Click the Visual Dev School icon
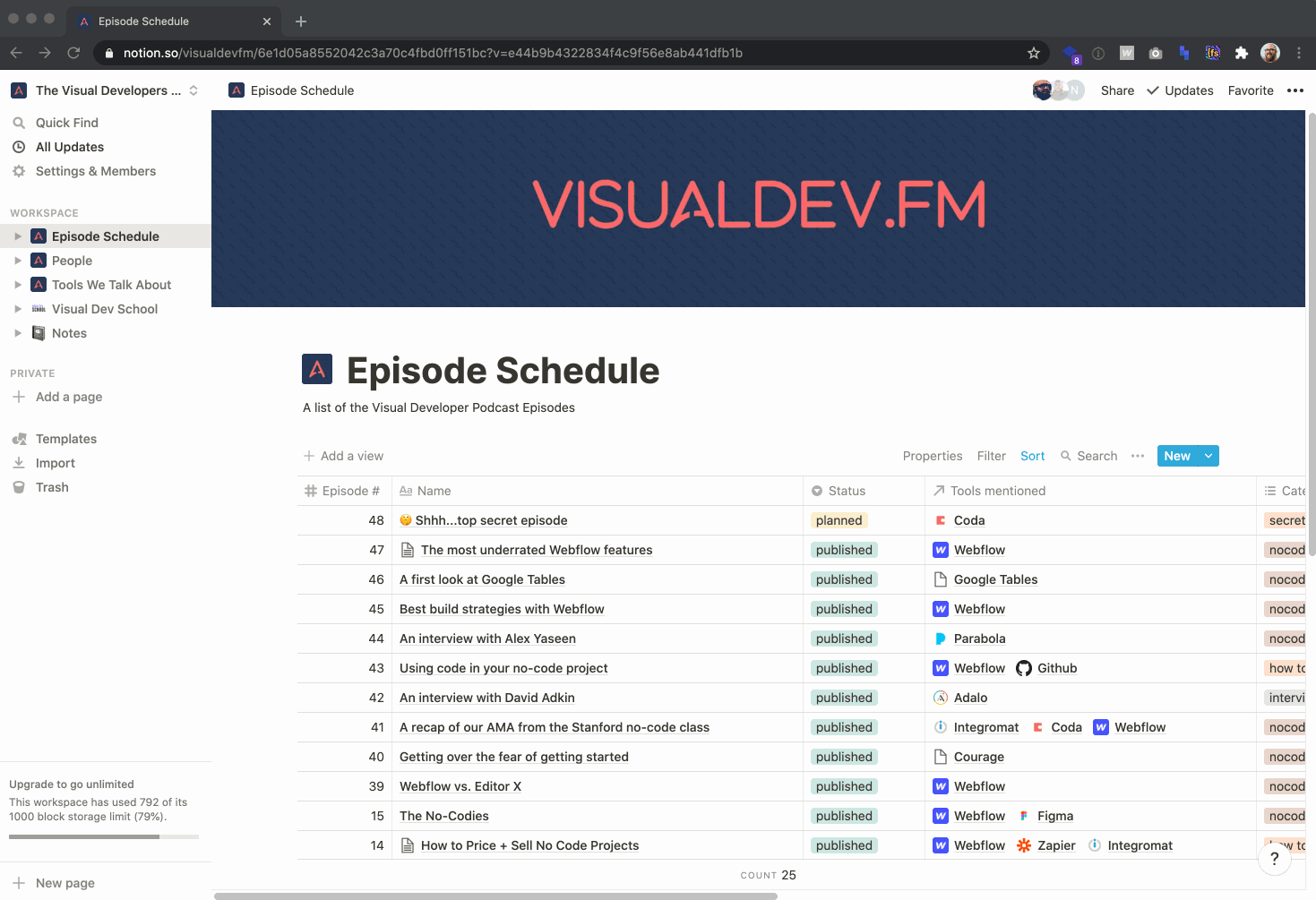The height and width of the screenshot is (900, 1316). [39, 309]
